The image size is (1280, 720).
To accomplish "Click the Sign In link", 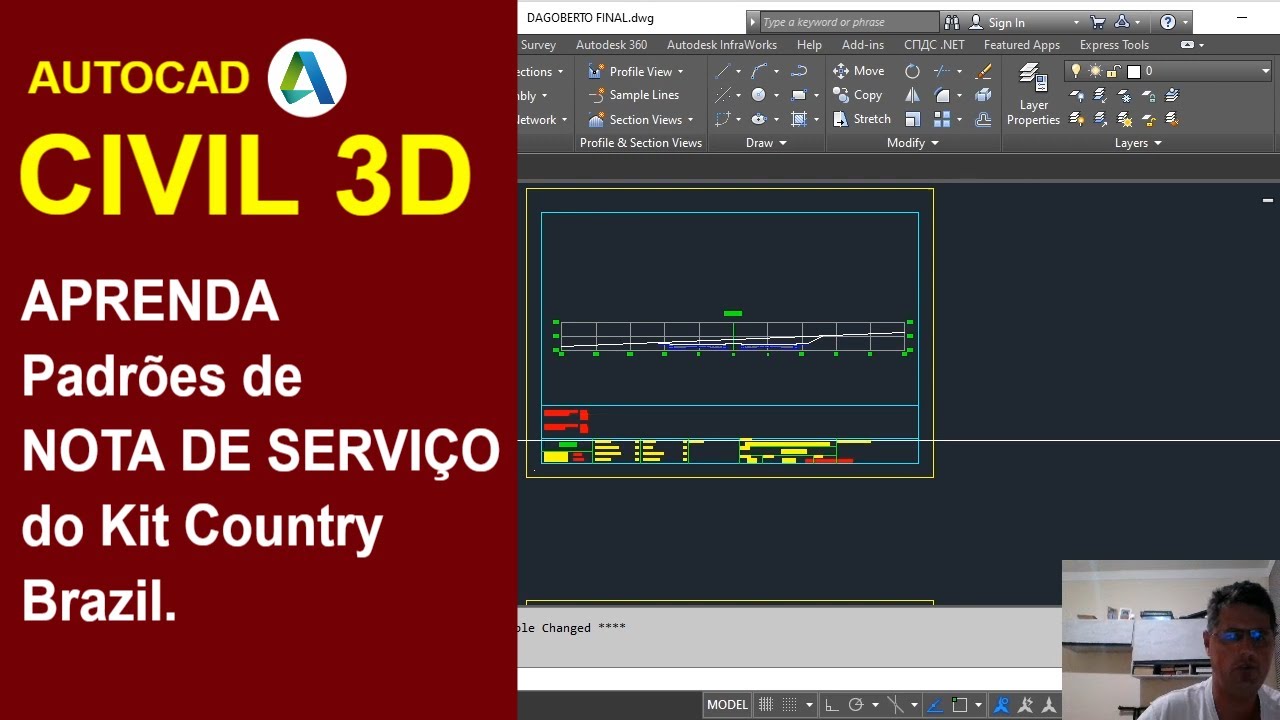I will (x=1006, y=22).
